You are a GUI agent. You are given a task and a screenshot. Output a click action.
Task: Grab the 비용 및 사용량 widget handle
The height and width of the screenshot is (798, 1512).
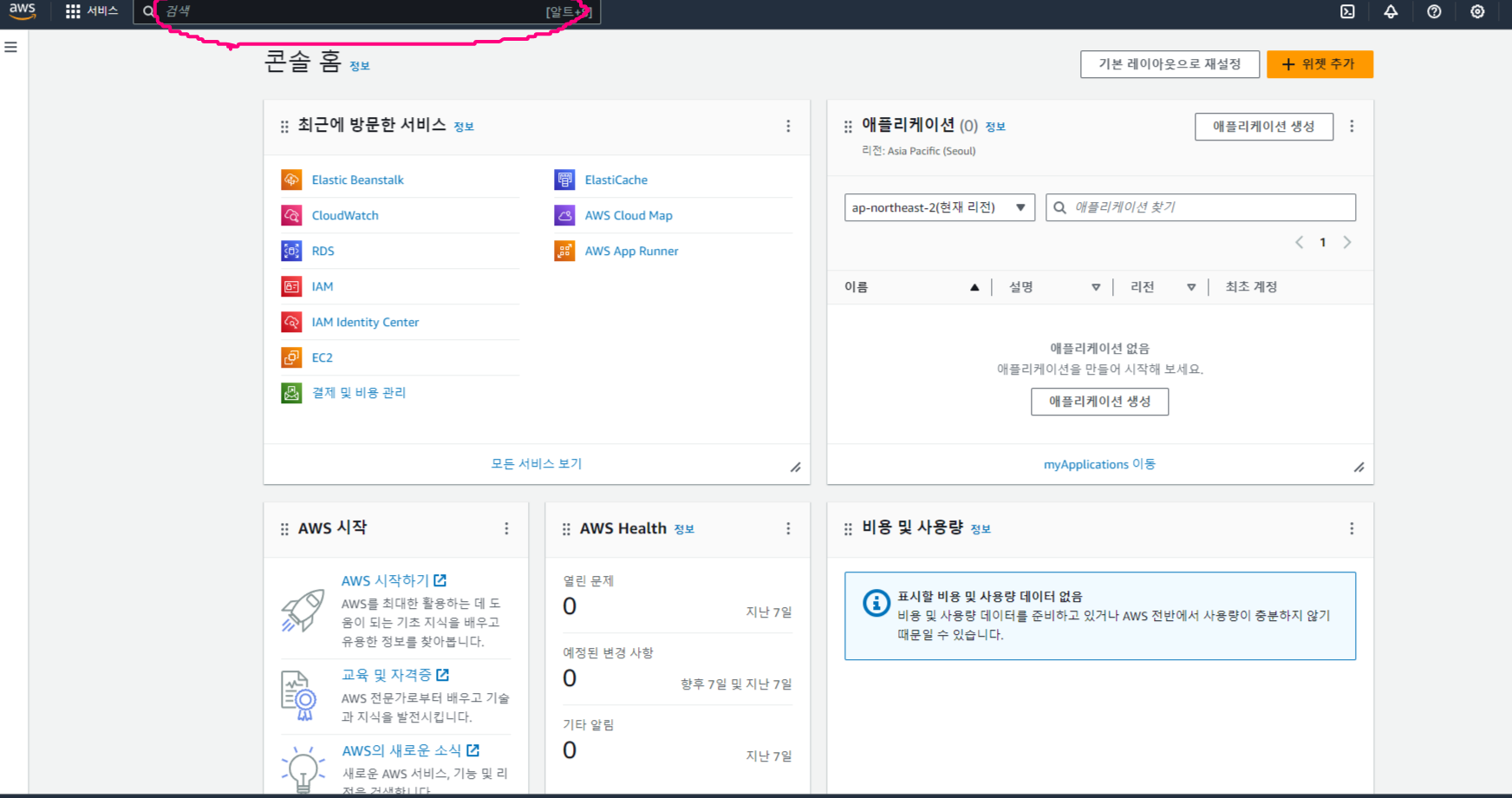pos(848,529)
